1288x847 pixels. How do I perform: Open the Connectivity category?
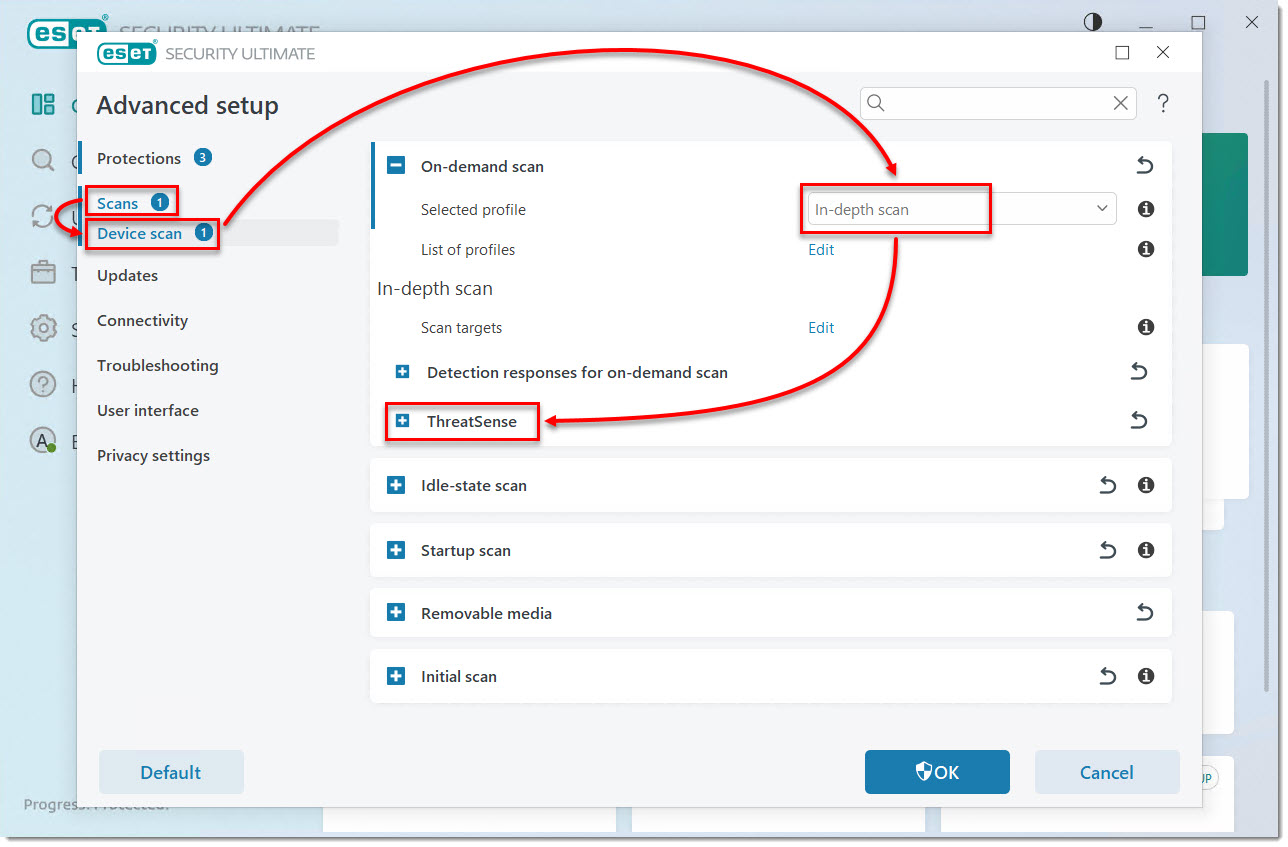pos(142,320)
